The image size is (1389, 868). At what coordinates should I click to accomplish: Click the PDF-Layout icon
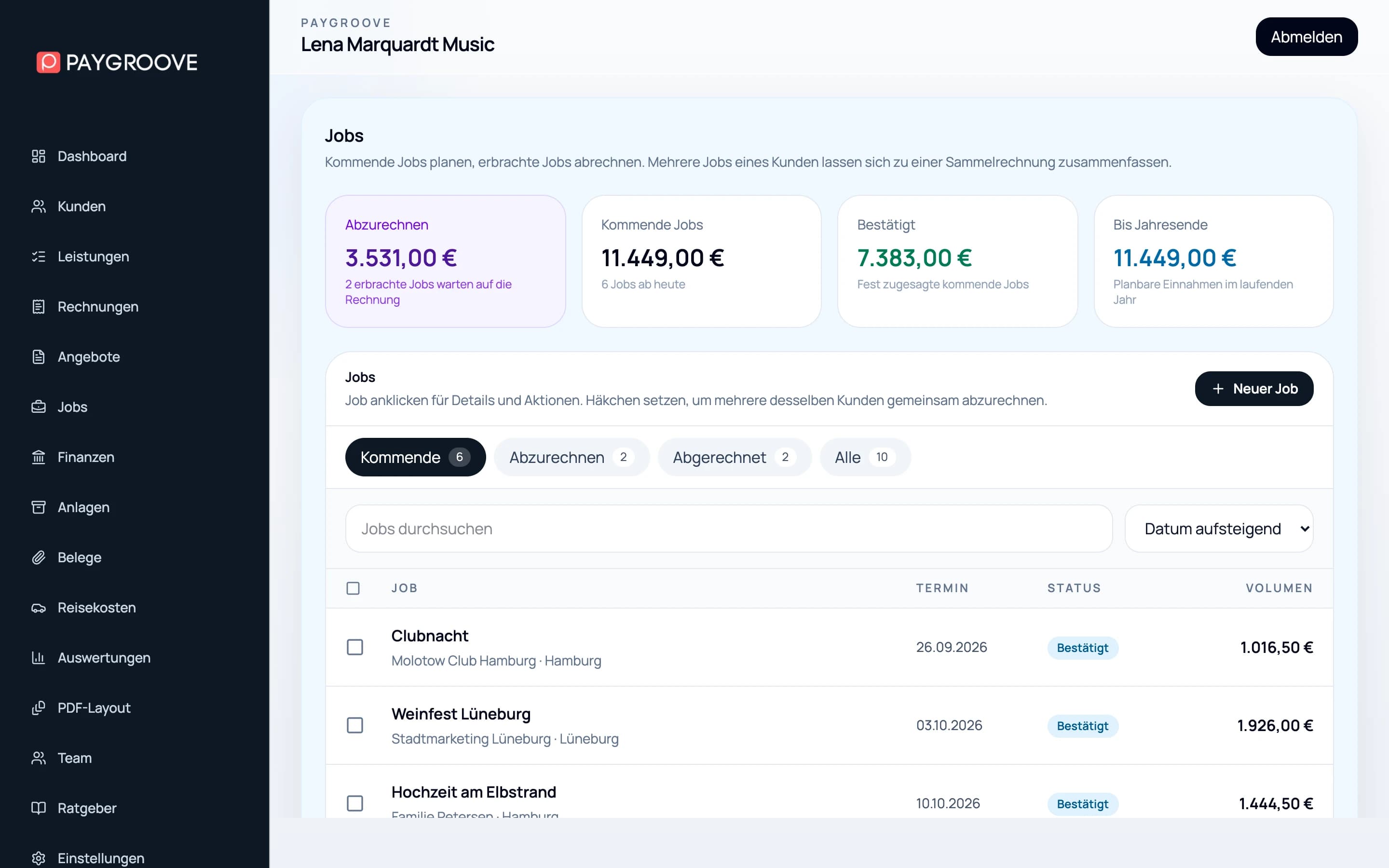tap(39, 708)
